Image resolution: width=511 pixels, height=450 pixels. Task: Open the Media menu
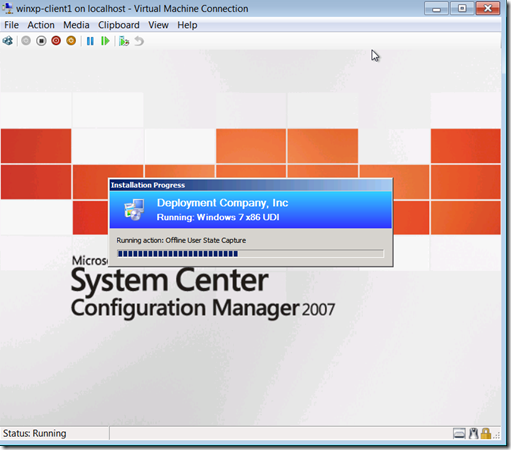76,25
